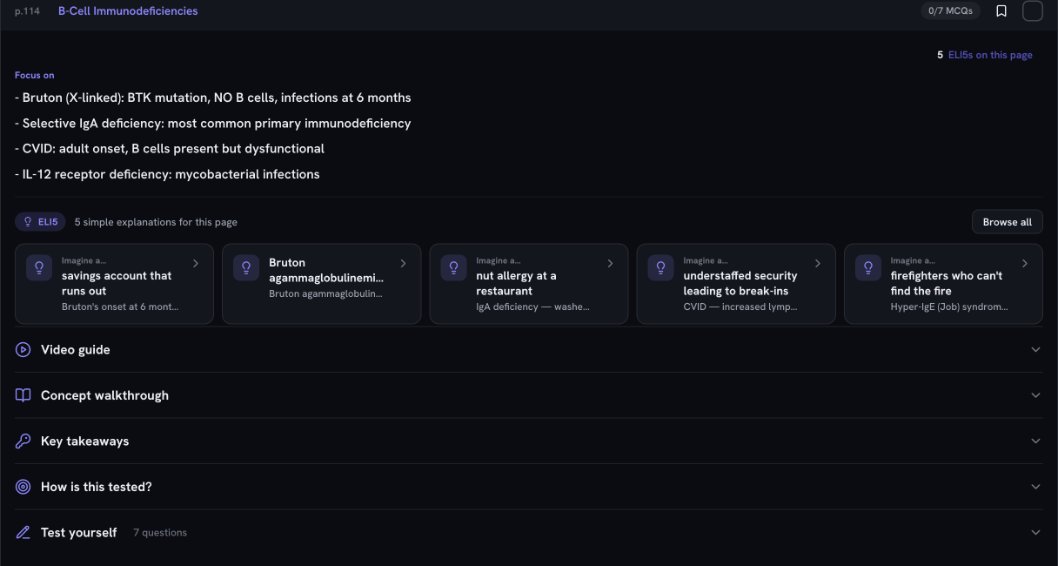Click the Video guide play icon

pos(23,349)
